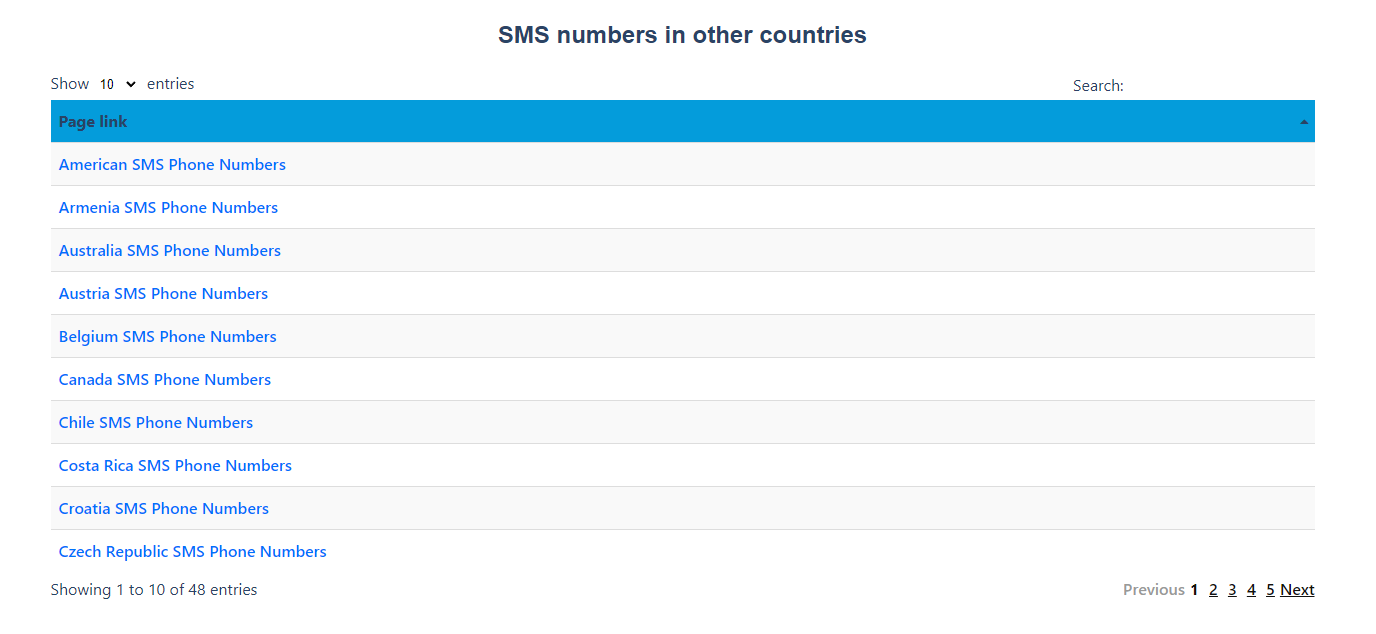Screen dimensions: 1376x634
Task: Open Czech Republic SMS Phone Numbers link
Action: pyautogui.click(x=193, y=552)
